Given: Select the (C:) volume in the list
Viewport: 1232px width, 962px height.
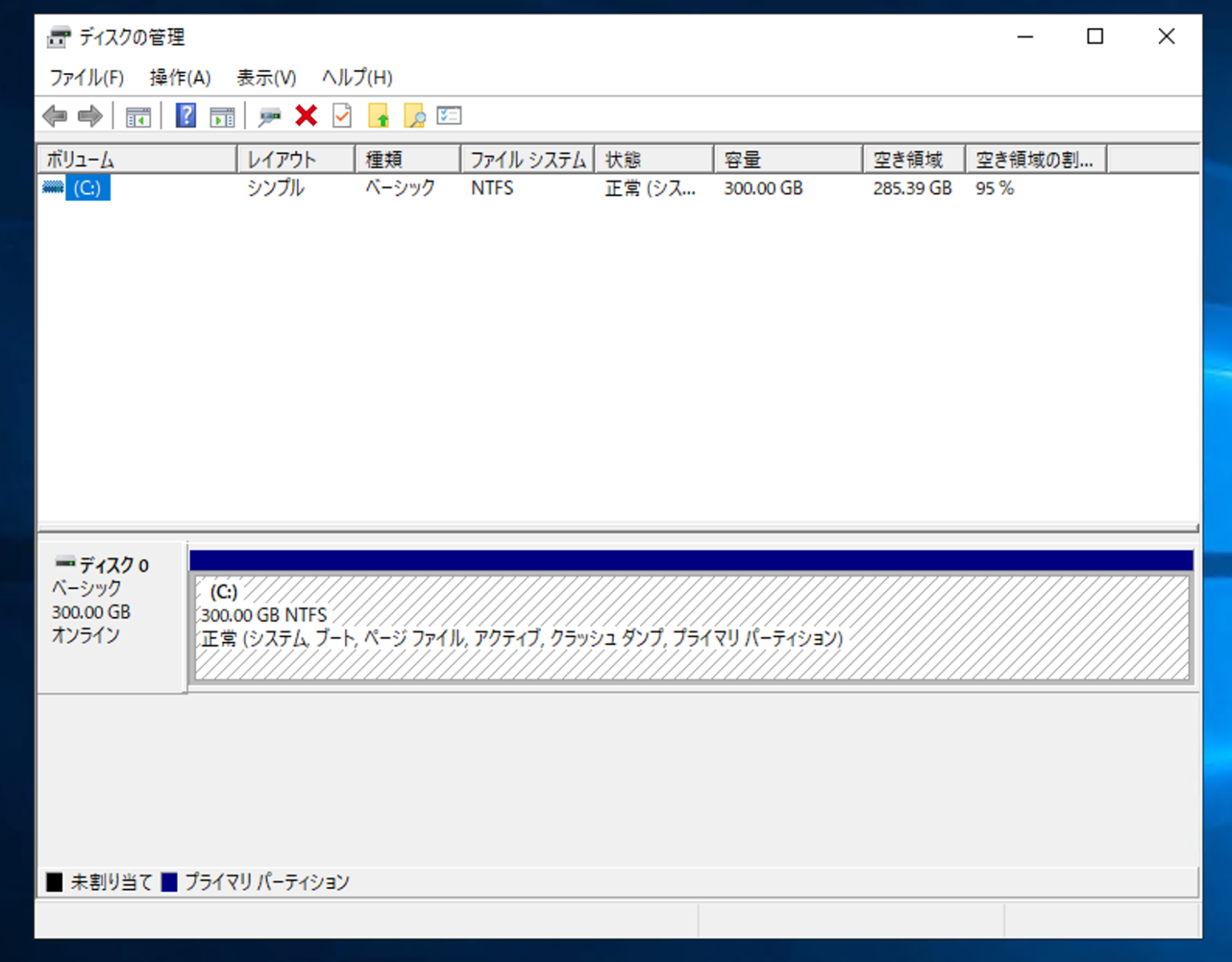Looking at the screenshot, I should 87,188.
